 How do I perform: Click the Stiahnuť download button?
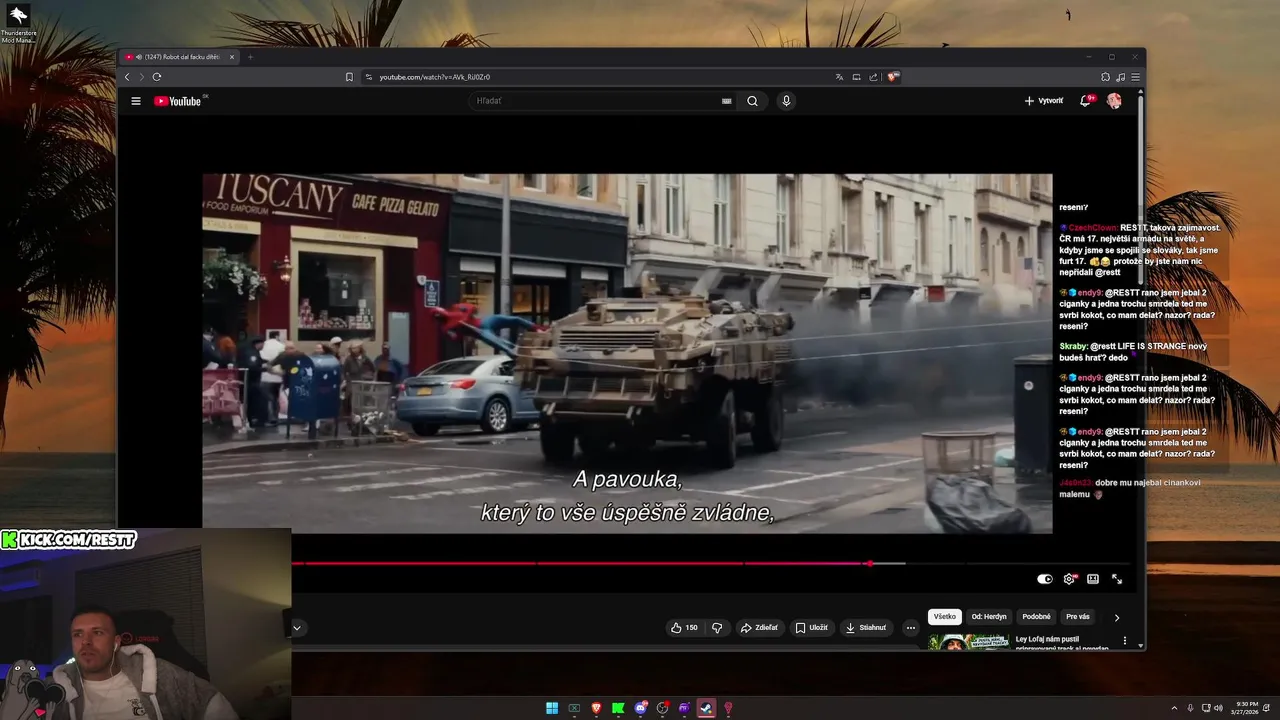point(866,628)
